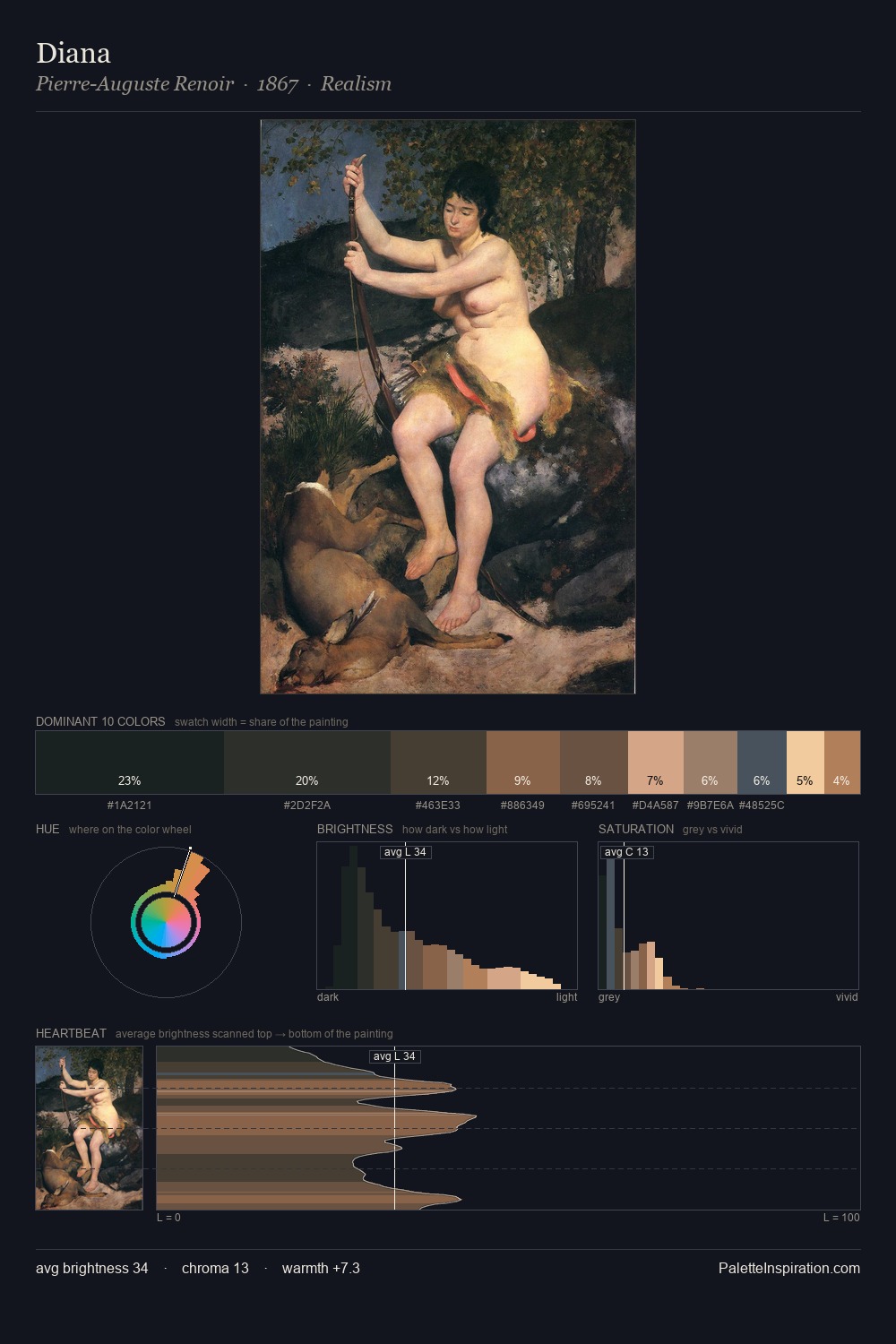
Task: Click the 'L = 0' axis label
Action: (x=168, y=1218)
